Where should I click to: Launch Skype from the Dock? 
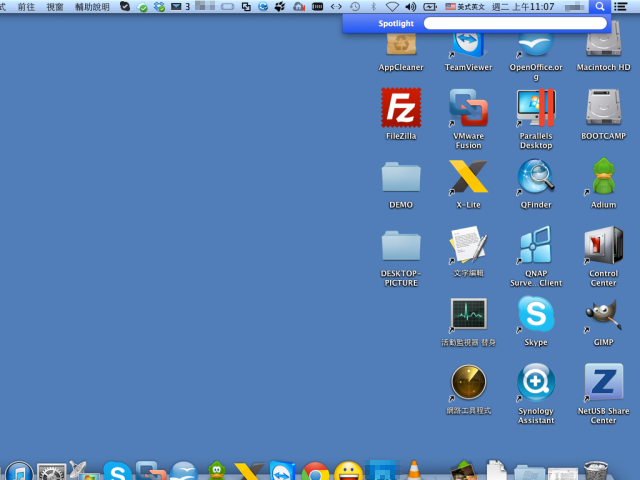118,471
